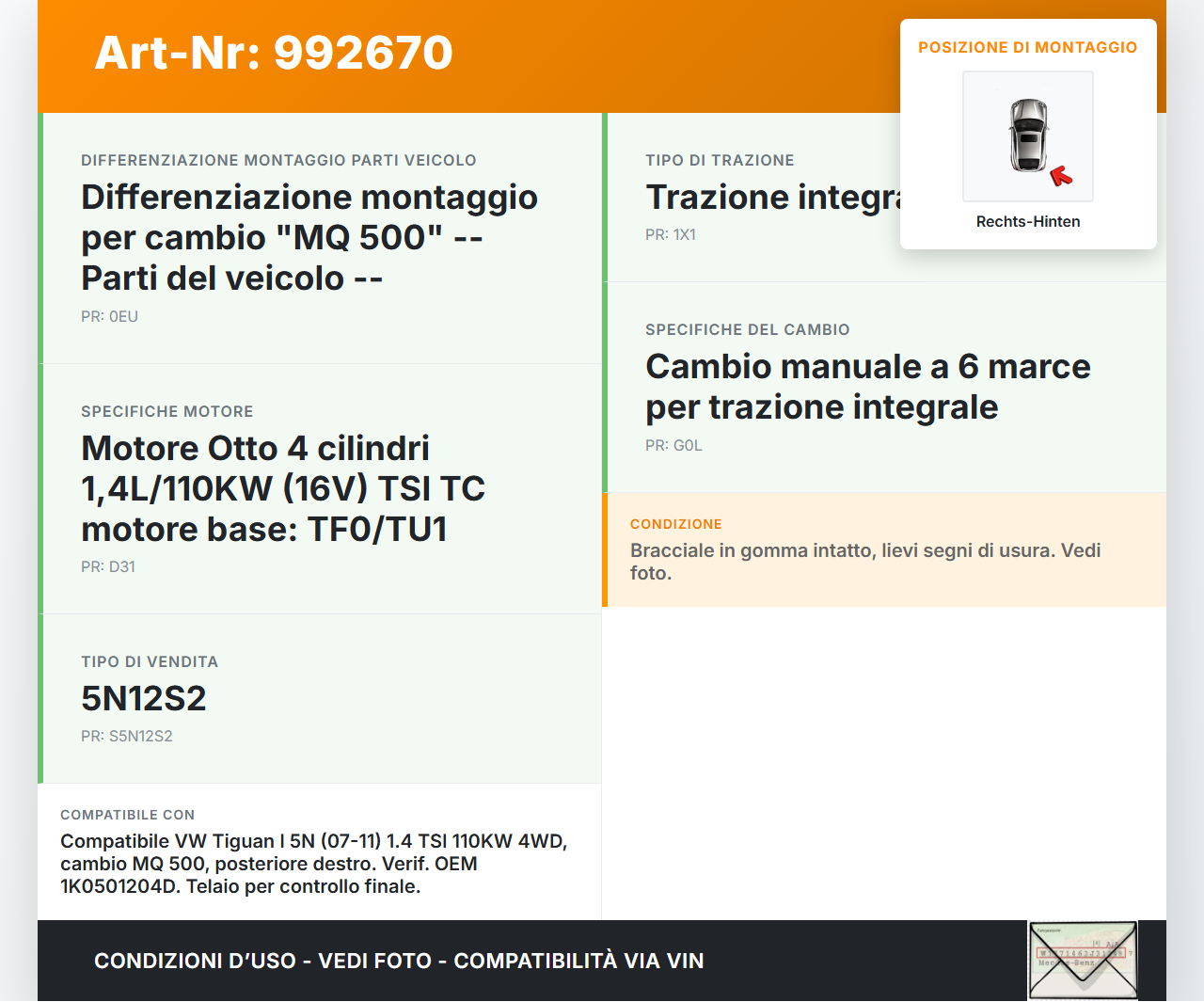The image size is (1204, 1002).
Task: Click the "DIFFERENZIAZIONE MONTAGGIO PARTI VEICOLO" label
Action: [x=278, y=160]
